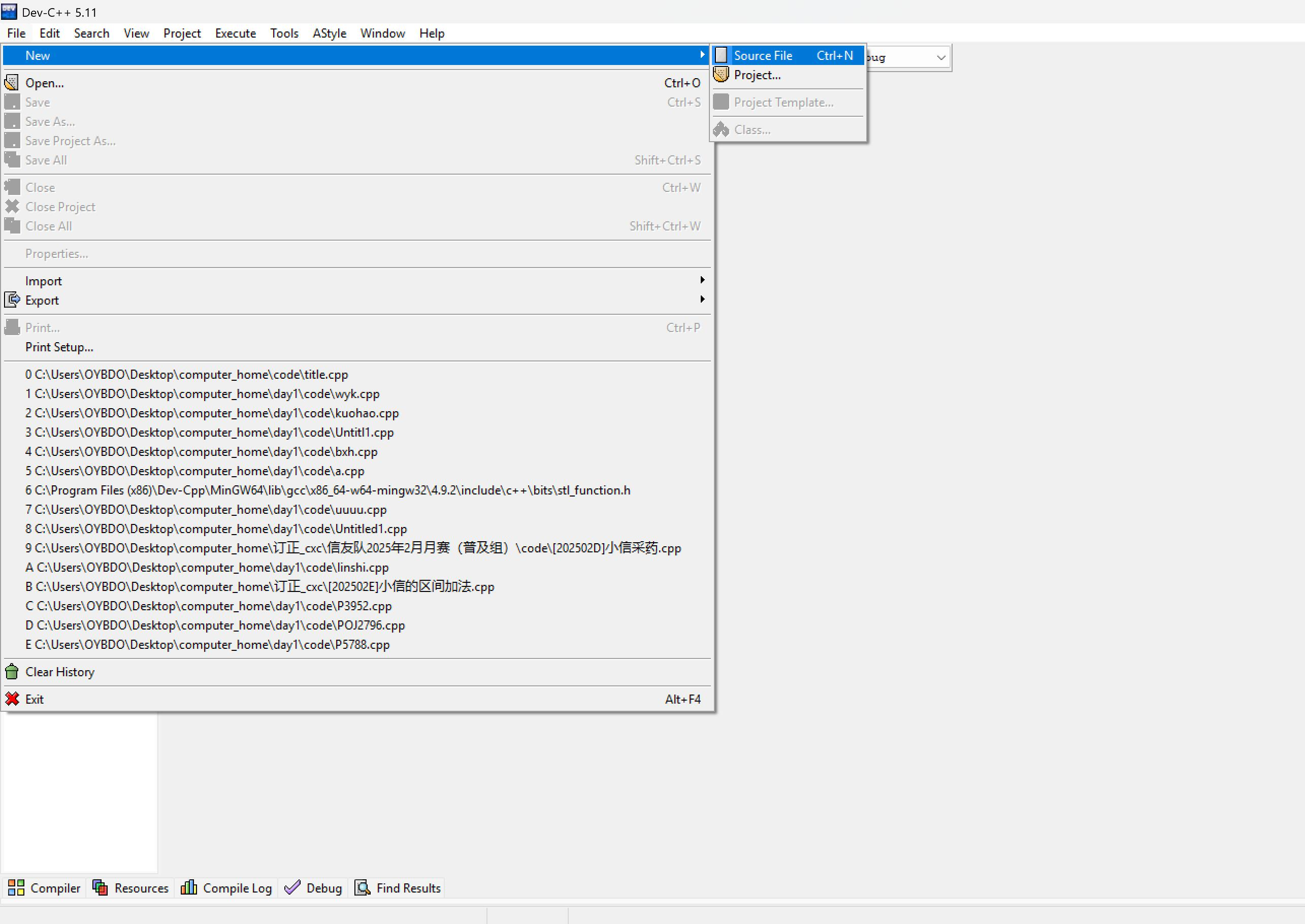Click the Compiler tab grid icon
1305x924 pixels.
coord(16,888)
